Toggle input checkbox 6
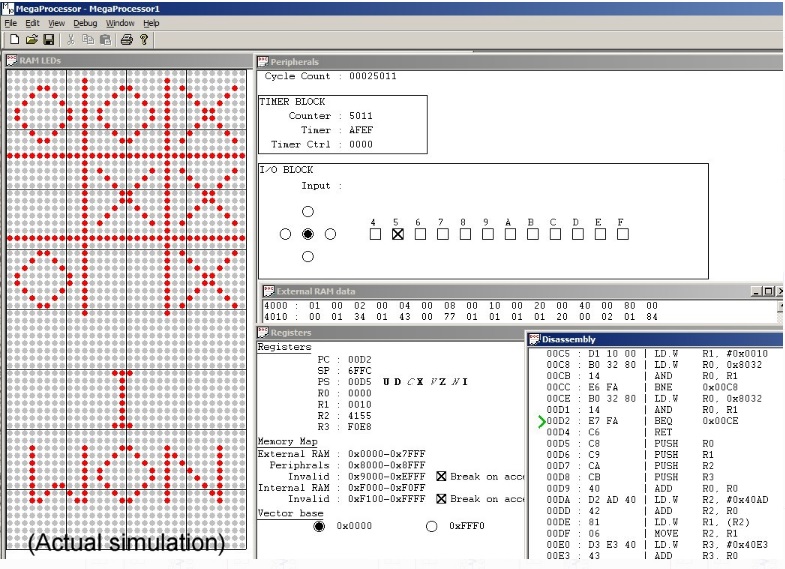The image size is (785, 569). pos(420,234)
